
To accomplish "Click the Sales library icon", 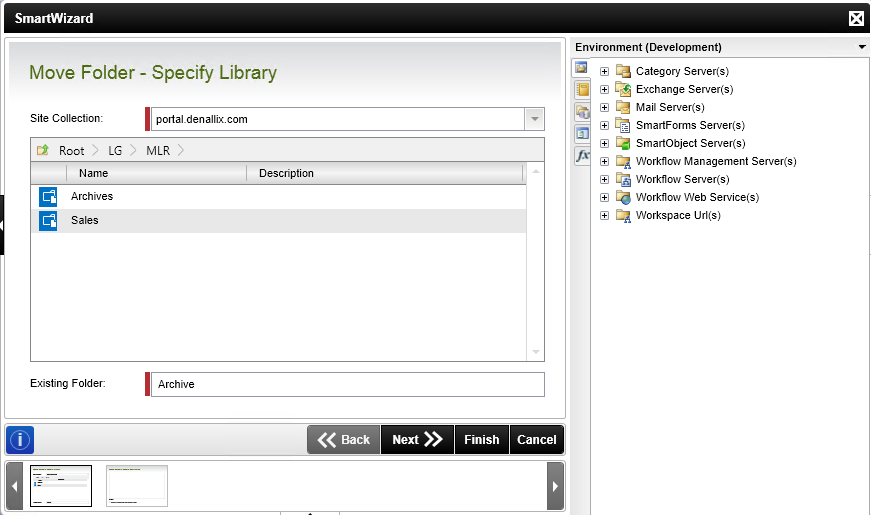I will pos(48,221).
